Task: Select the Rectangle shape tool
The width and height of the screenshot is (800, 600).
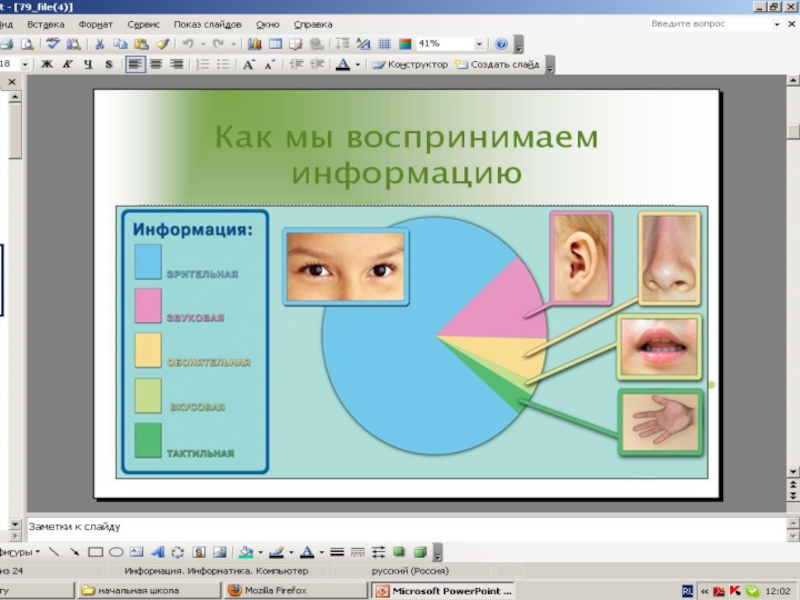Action: click(95, 552)
